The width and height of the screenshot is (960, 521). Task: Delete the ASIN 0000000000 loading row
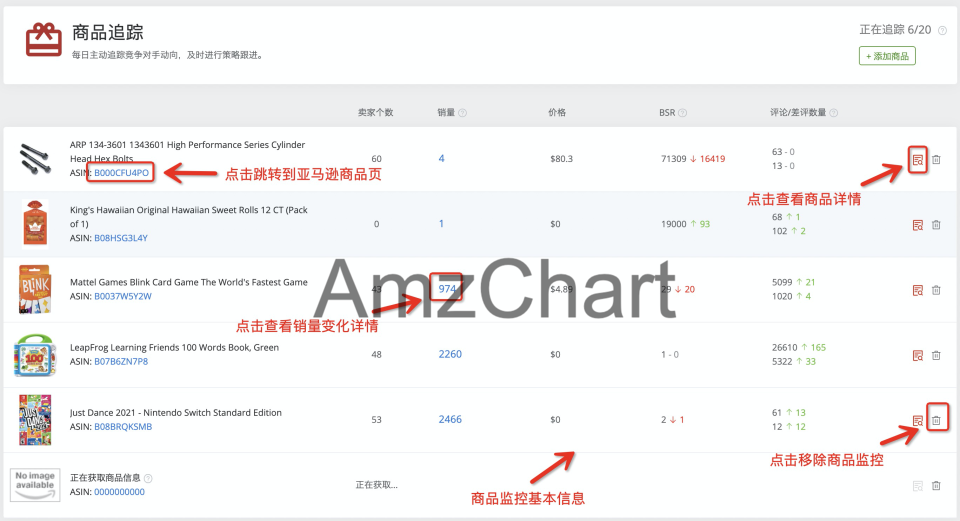[x=936, y=485]
